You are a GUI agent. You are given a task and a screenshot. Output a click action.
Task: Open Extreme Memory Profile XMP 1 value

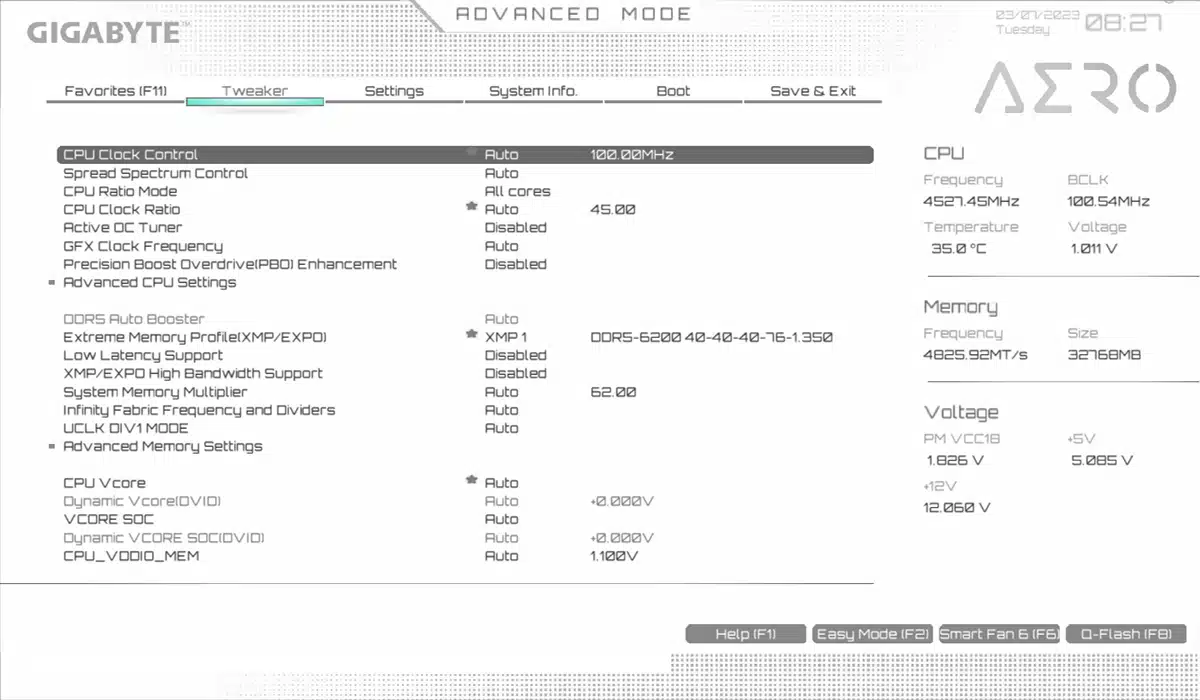[506, 337]
